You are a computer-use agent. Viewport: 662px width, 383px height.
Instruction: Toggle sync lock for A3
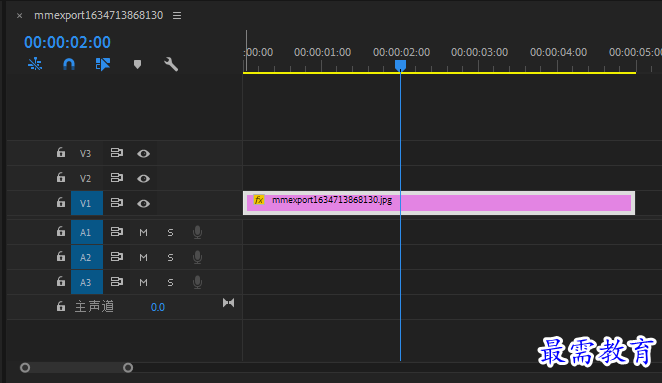pyautogui.click(x=117, y=281)
